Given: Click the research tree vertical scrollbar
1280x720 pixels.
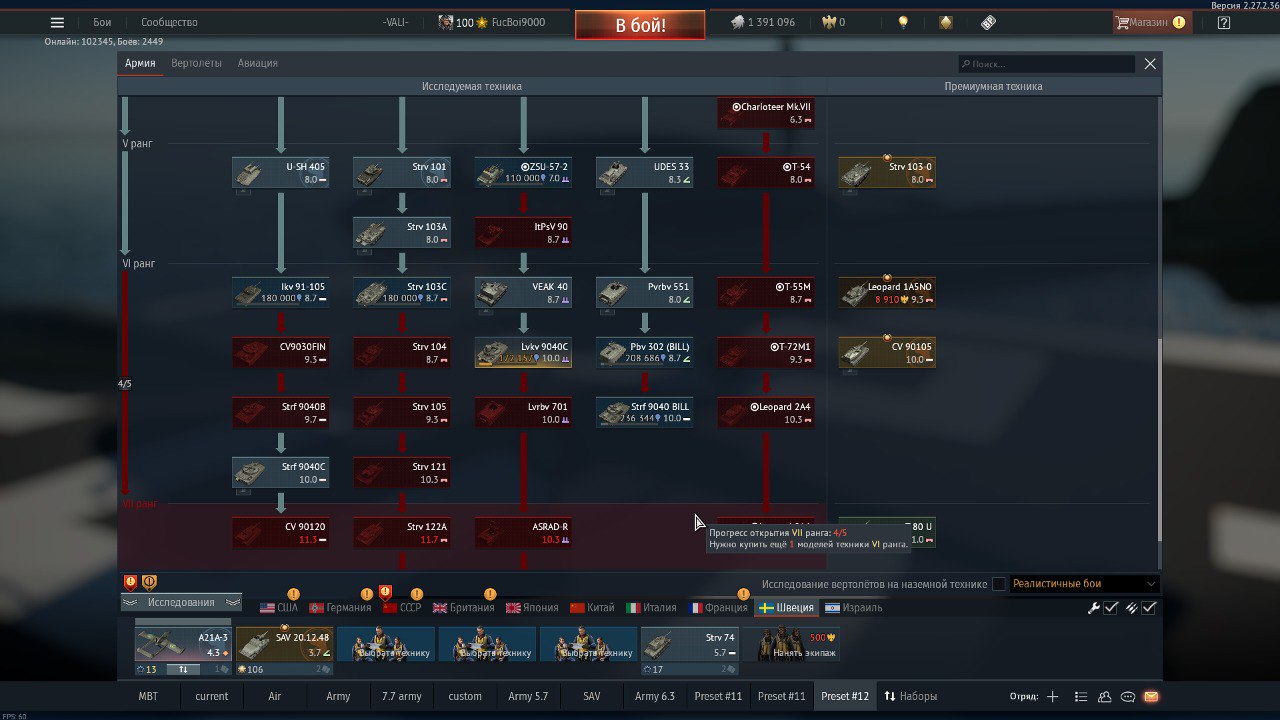Looking at the screenshot, I should (1160, 440).
